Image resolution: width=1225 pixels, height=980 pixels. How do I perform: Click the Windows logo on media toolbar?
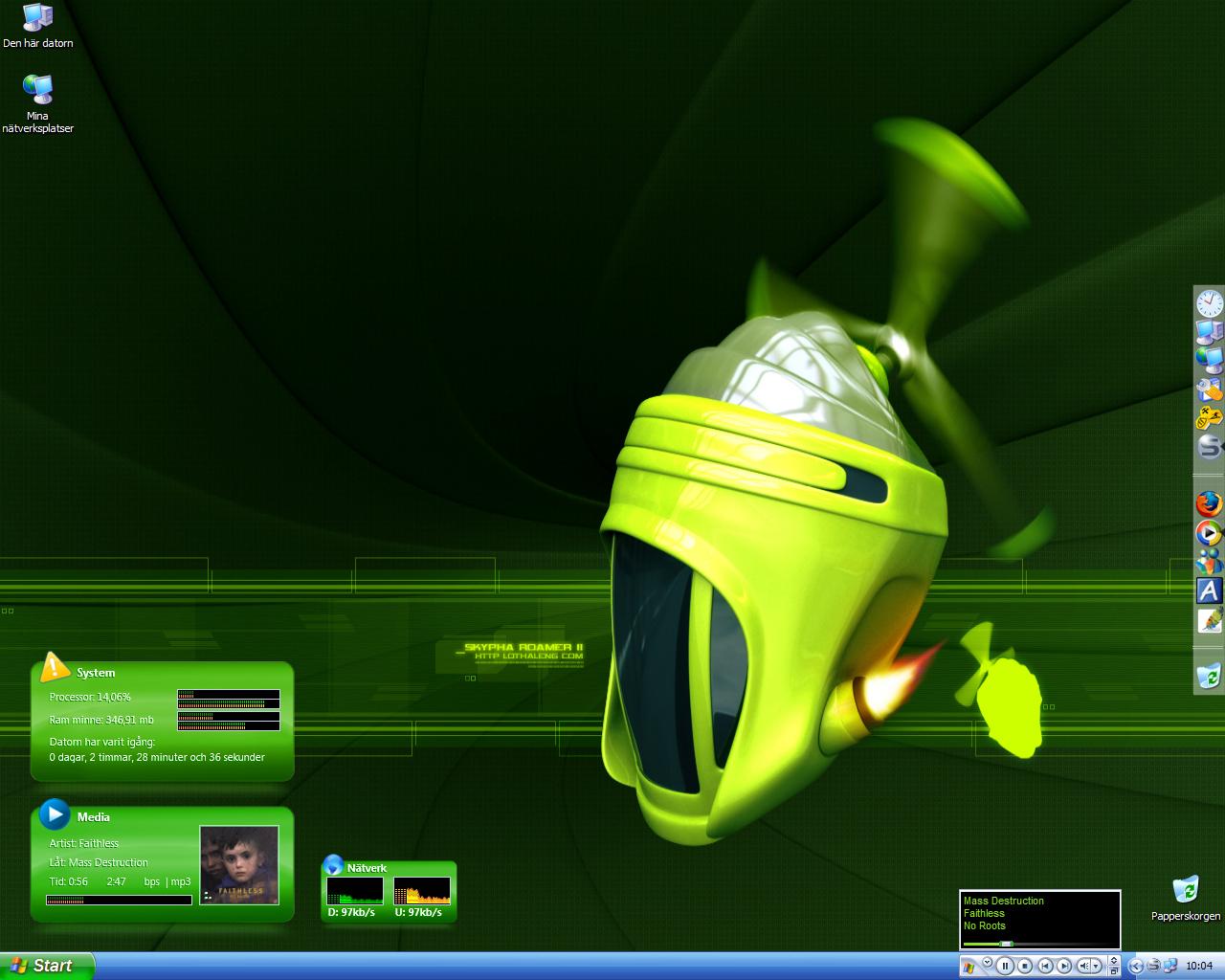click(969, 968)
